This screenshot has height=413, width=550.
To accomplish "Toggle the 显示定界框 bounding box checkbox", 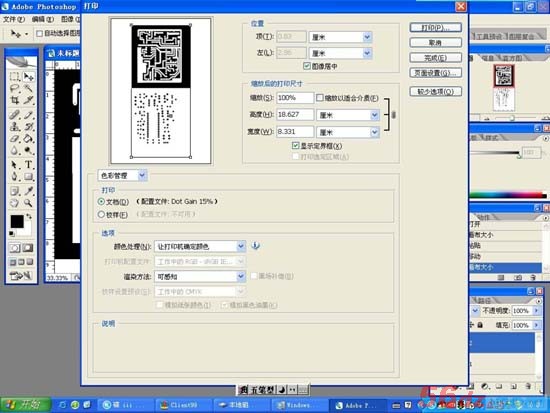I will (295, 145).
